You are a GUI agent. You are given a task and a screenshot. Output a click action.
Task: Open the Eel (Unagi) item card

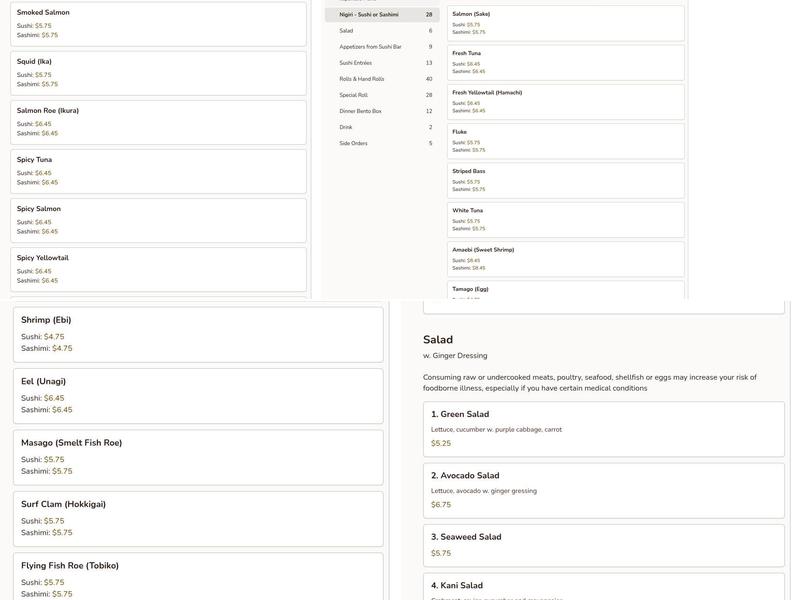[x=198, y=395]
